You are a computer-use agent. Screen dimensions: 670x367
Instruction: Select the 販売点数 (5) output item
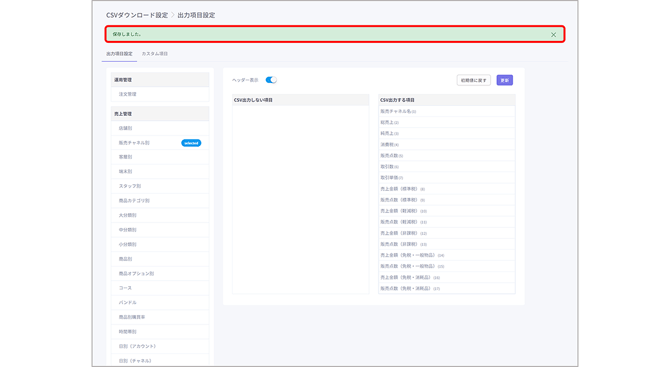click(447, 156)
